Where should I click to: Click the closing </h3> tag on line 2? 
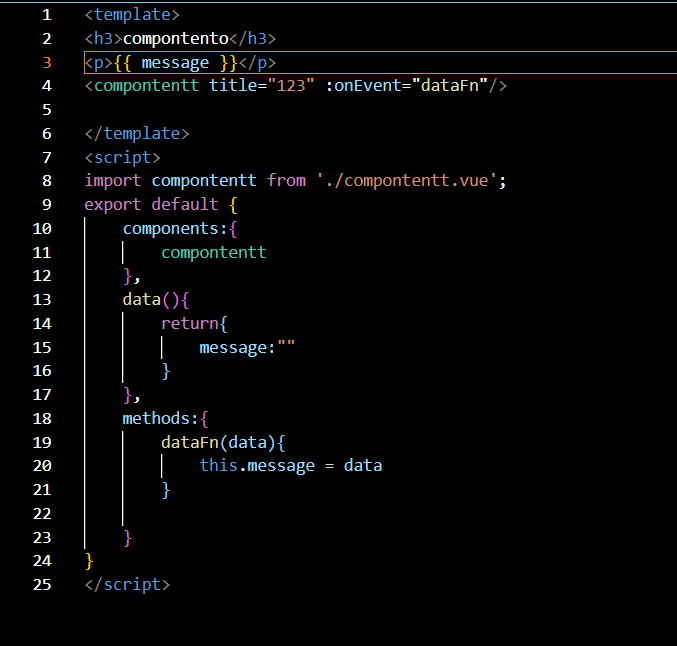coord(253,39)
